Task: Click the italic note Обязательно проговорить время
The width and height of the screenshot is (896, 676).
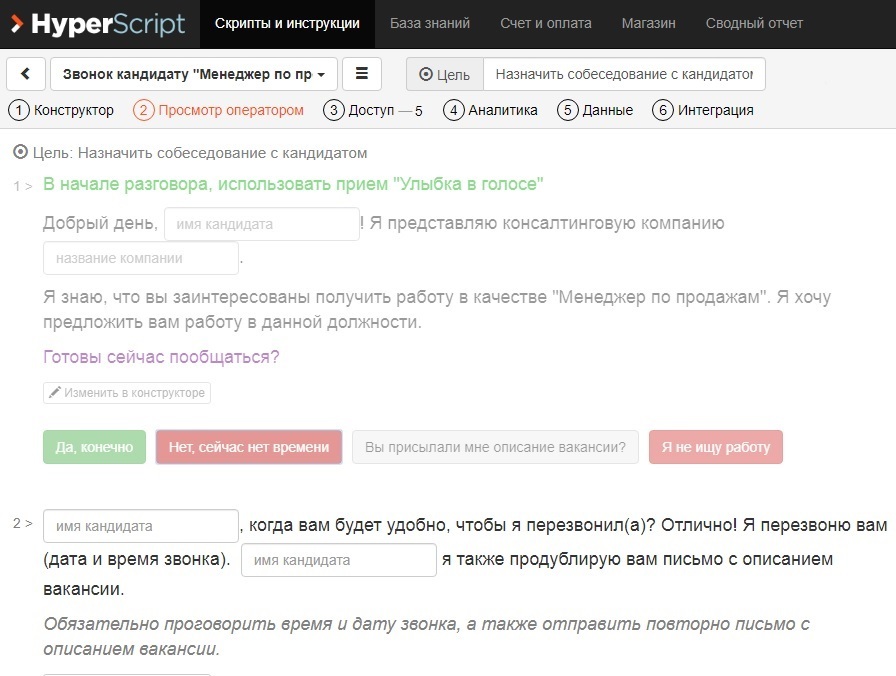Action: tap(426, 636)
